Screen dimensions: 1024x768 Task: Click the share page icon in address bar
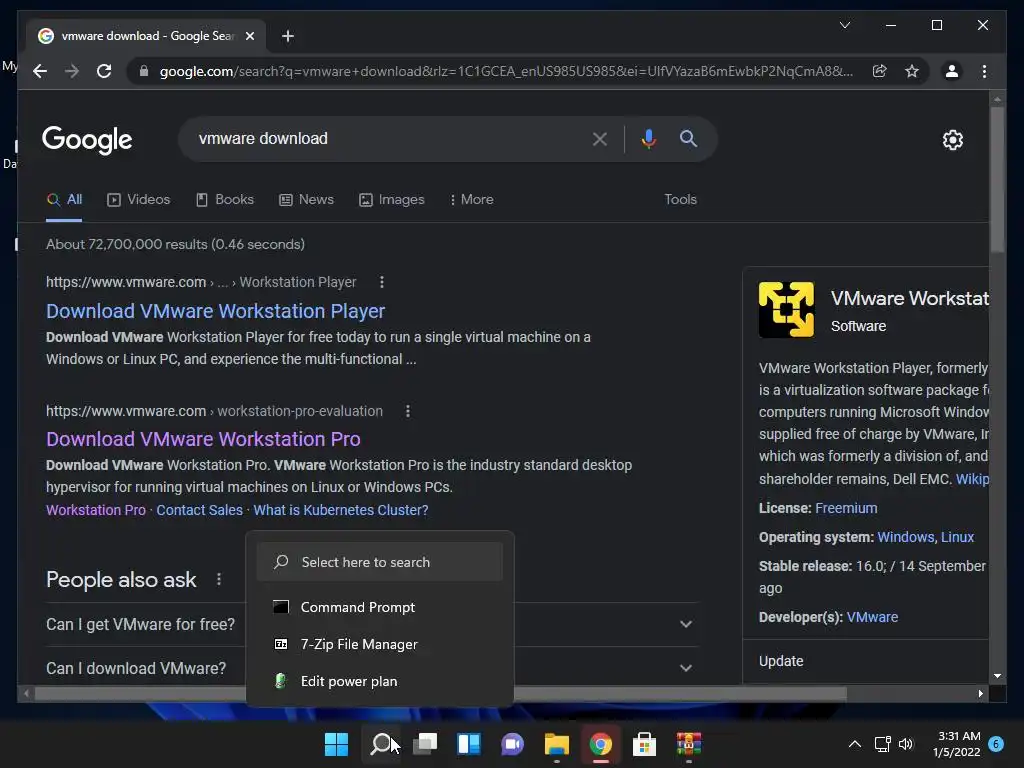pyautogui.click(x=880, y=71)
